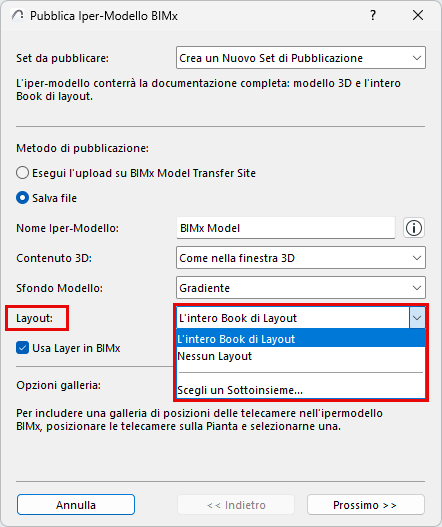442x527 pixels.
Task: Click the info icon beside Nome Iper-Modello
Action: click(414, 228)
